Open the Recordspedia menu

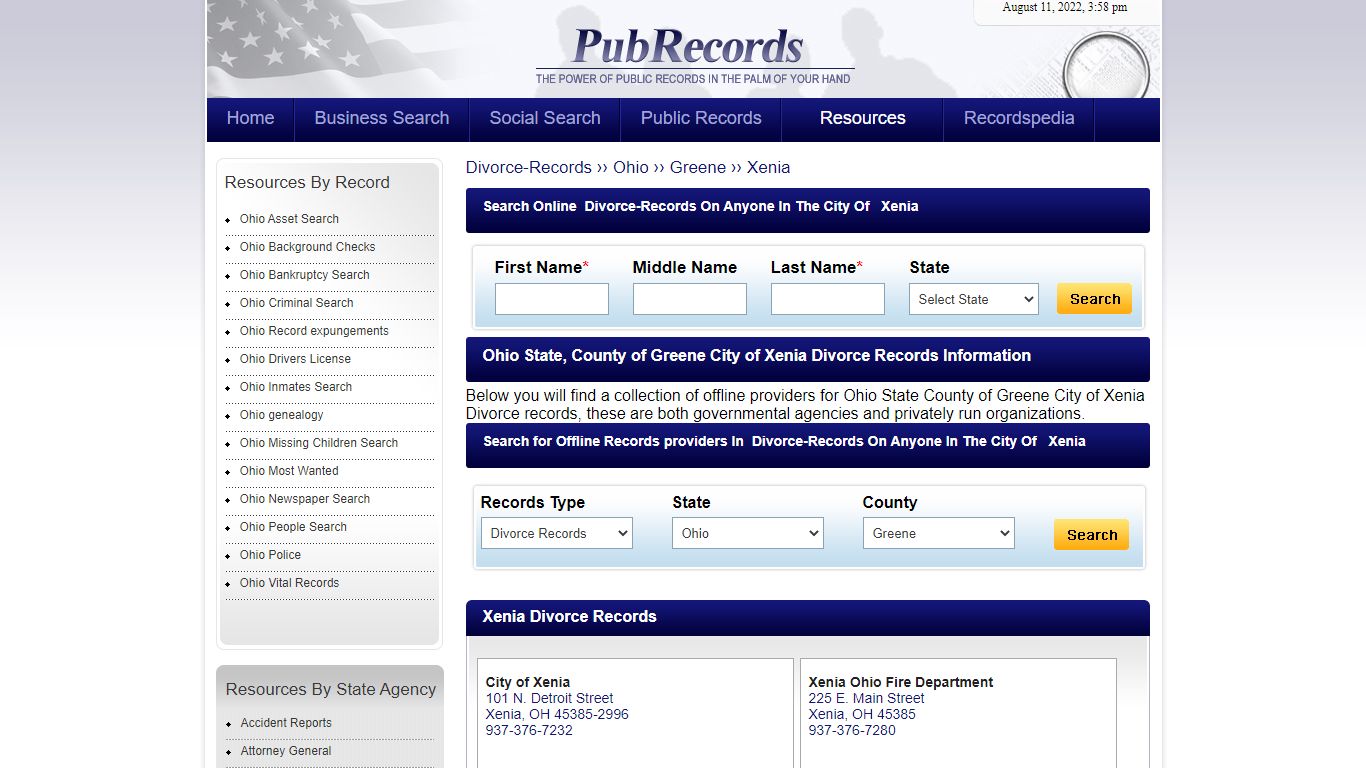point(1019,118)
